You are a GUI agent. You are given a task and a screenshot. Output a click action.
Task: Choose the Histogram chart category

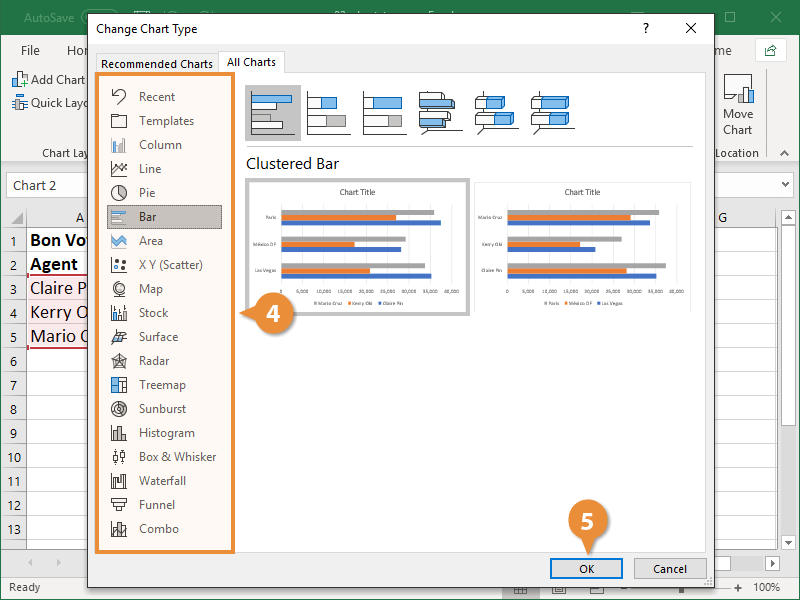click(164, 433)
